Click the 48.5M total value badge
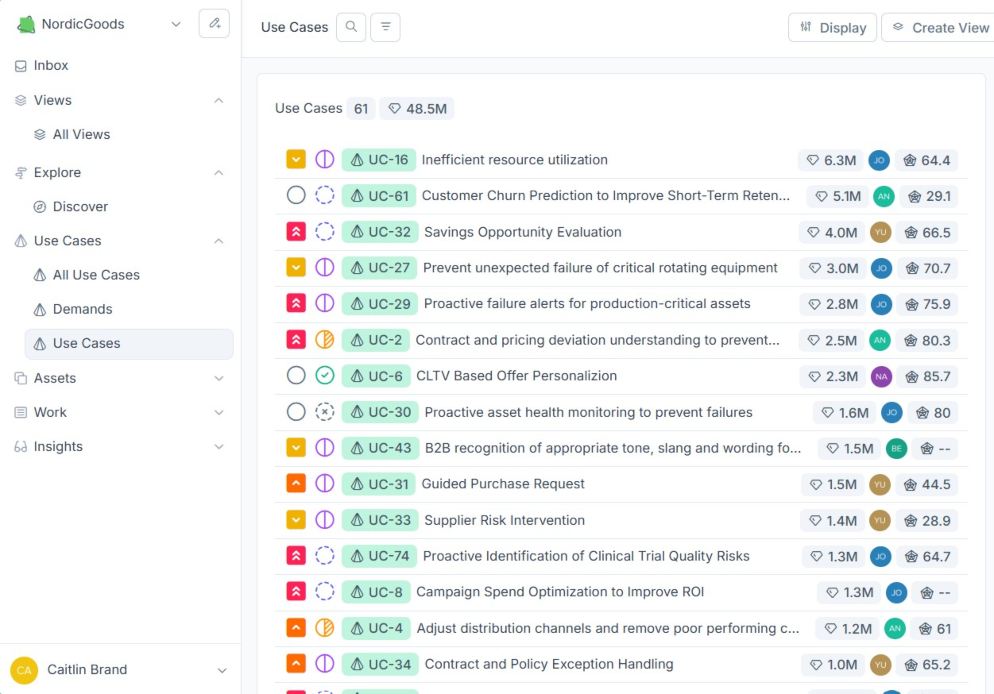 pos(417,108)
